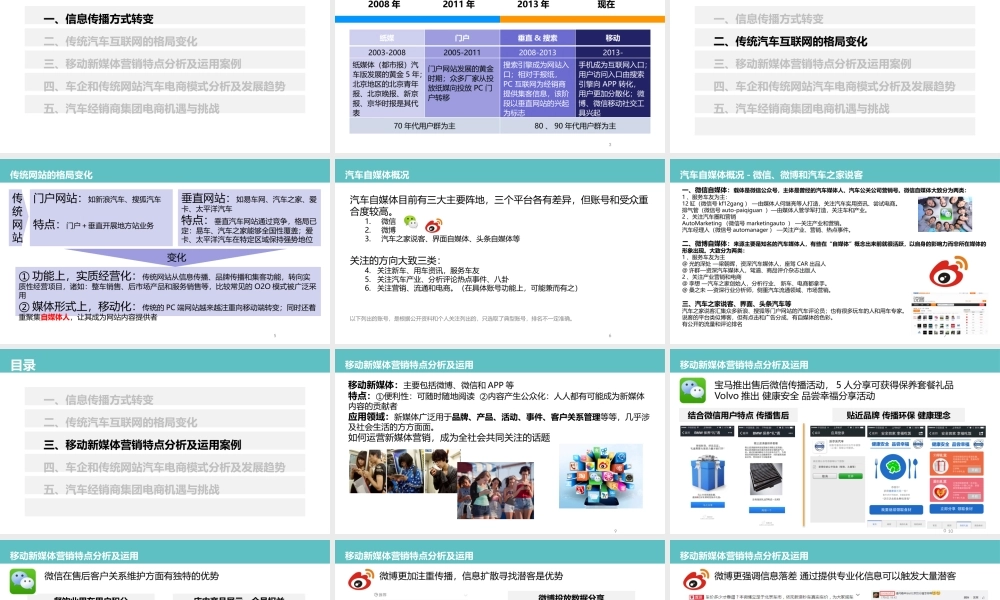Select the small green WeChat icon beside the group photo
Screen dimensions: 1000x600
click(x=944, y=215)
